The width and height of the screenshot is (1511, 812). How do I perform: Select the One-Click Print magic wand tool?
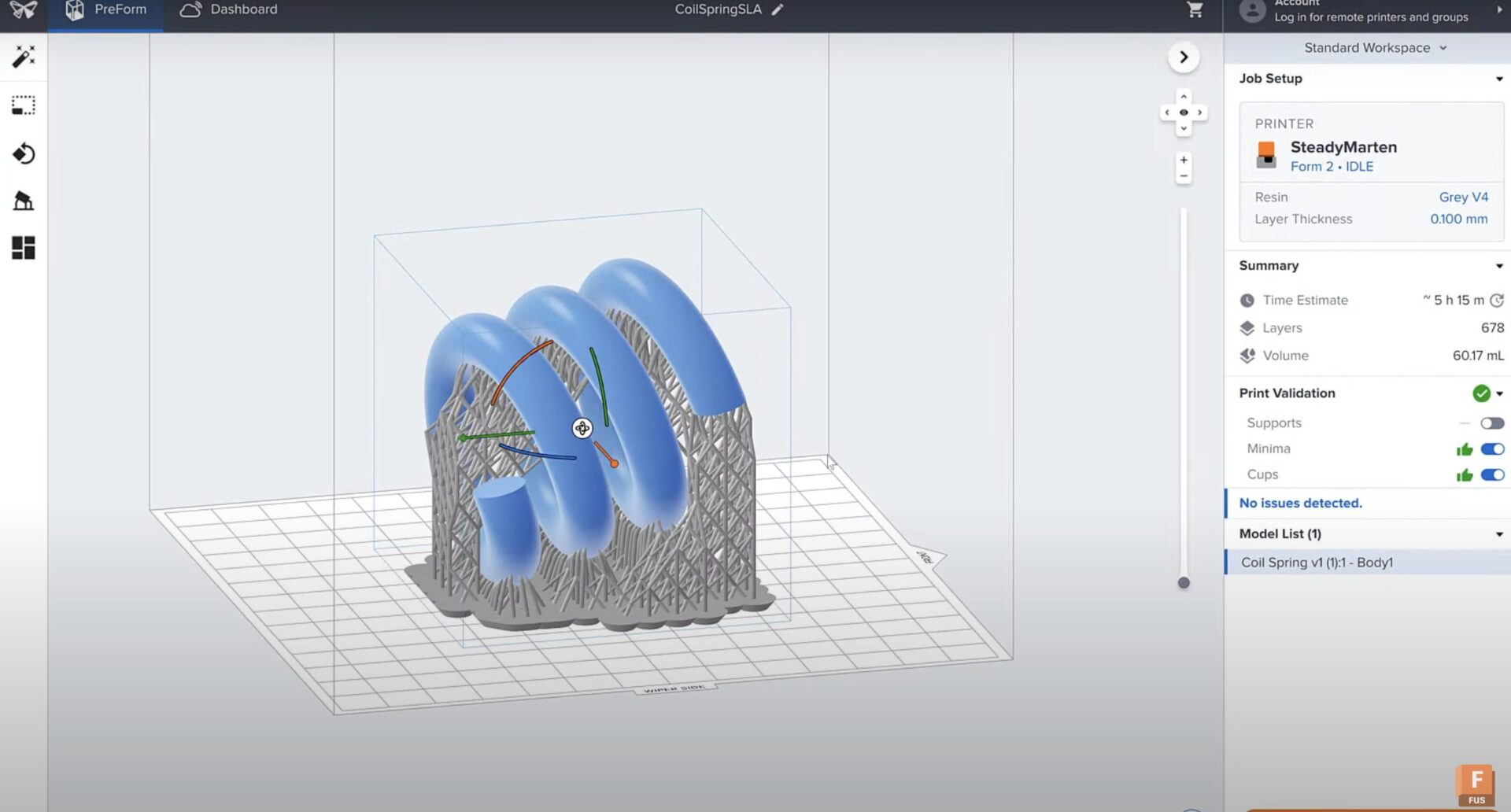click(x=24, y=57)
